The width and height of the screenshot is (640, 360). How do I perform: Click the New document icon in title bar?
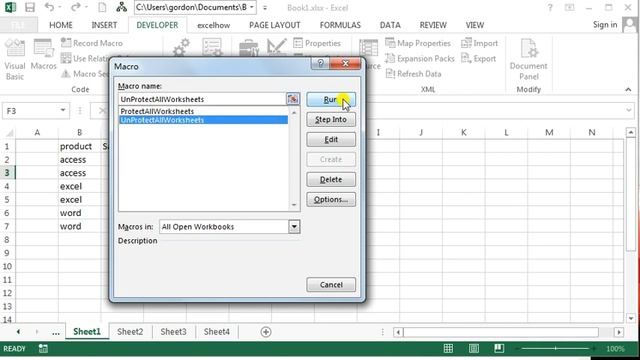[102, 7]
